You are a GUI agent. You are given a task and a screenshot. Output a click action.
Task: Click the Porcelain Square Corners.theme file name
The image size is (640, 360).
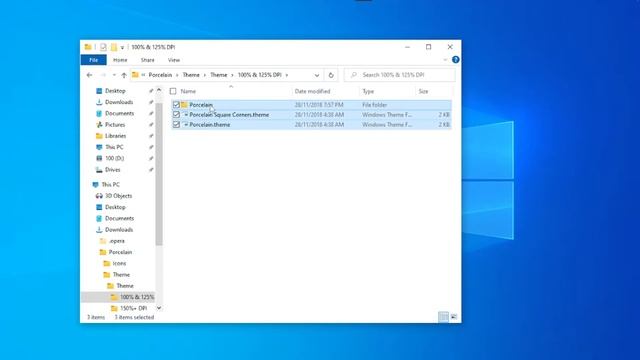(x=229, y=115)
